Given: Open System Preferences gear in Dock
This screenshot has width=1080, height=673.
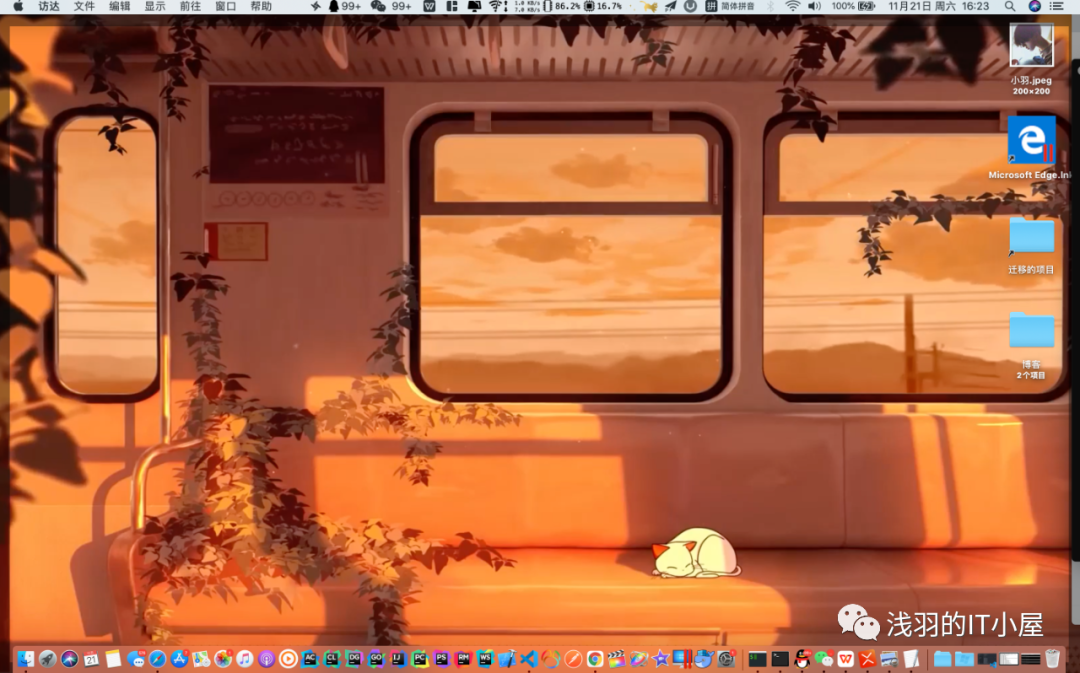Looking at the screenshot, I should tap(727, 659).
